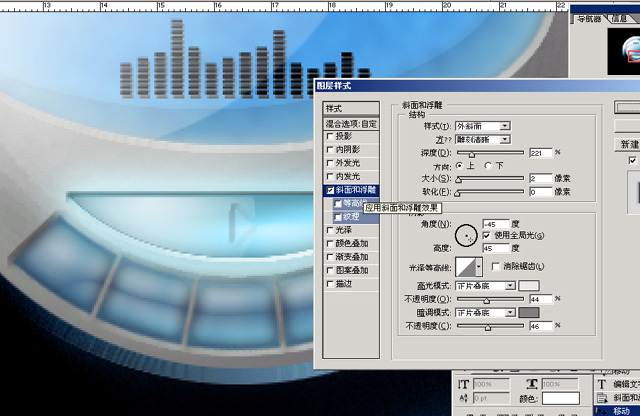Click the vertical scale IT icon
The width and height of the screenshot is (640, 416).
pyautogui.click(x=463, y=384)
